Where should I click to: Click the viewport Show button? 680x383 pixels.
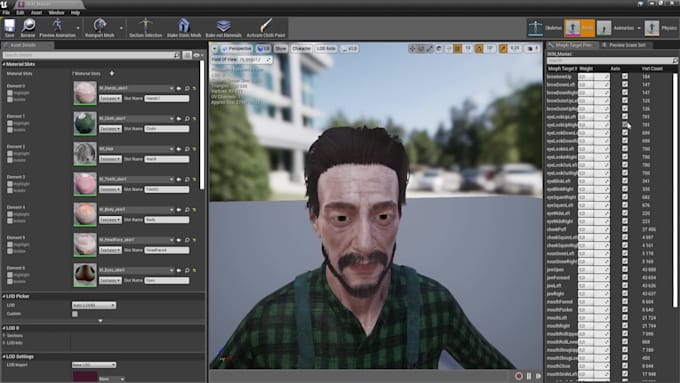[x=281, y=49]
